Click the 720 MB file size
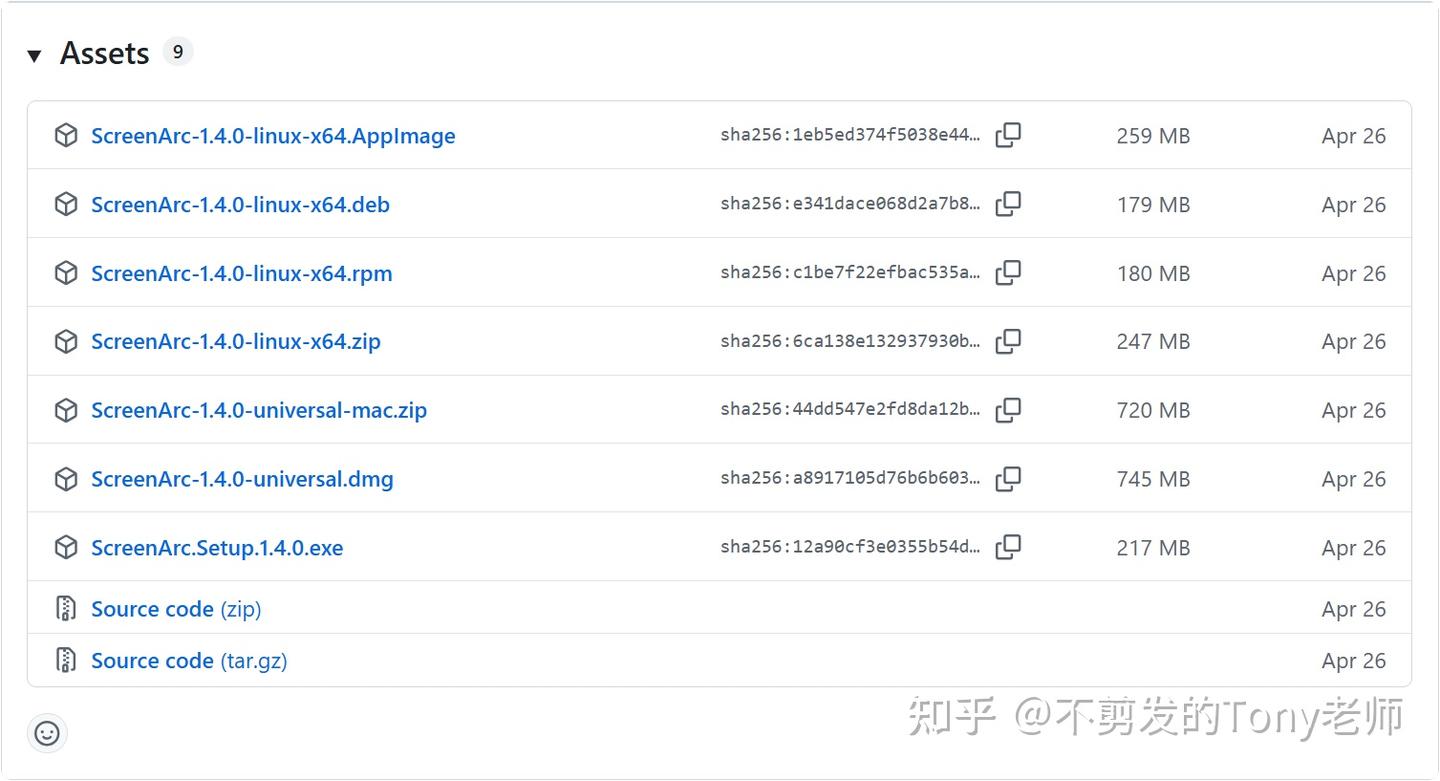 pos(1153,410)
